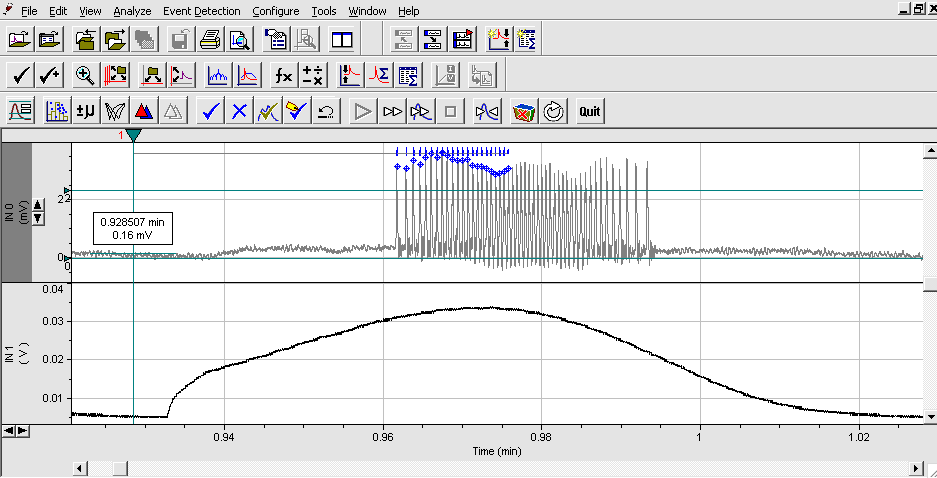Viewport: 937px width, 478px height.
Task: Click the Print icon in toolbar
Action: (x=210, y=40)
